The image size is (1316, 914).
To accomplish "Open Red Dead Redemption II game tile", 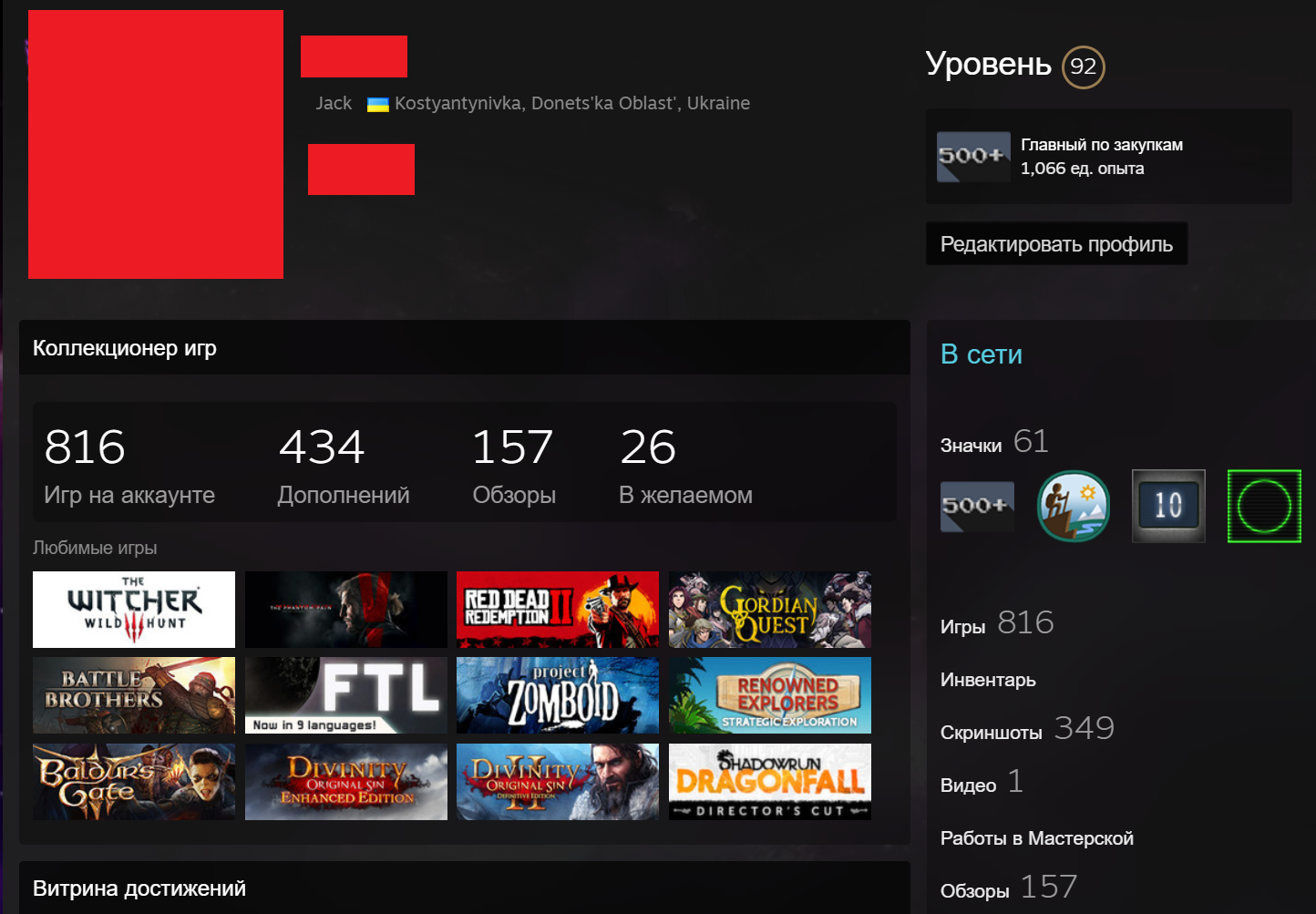I will pos(558,610).
